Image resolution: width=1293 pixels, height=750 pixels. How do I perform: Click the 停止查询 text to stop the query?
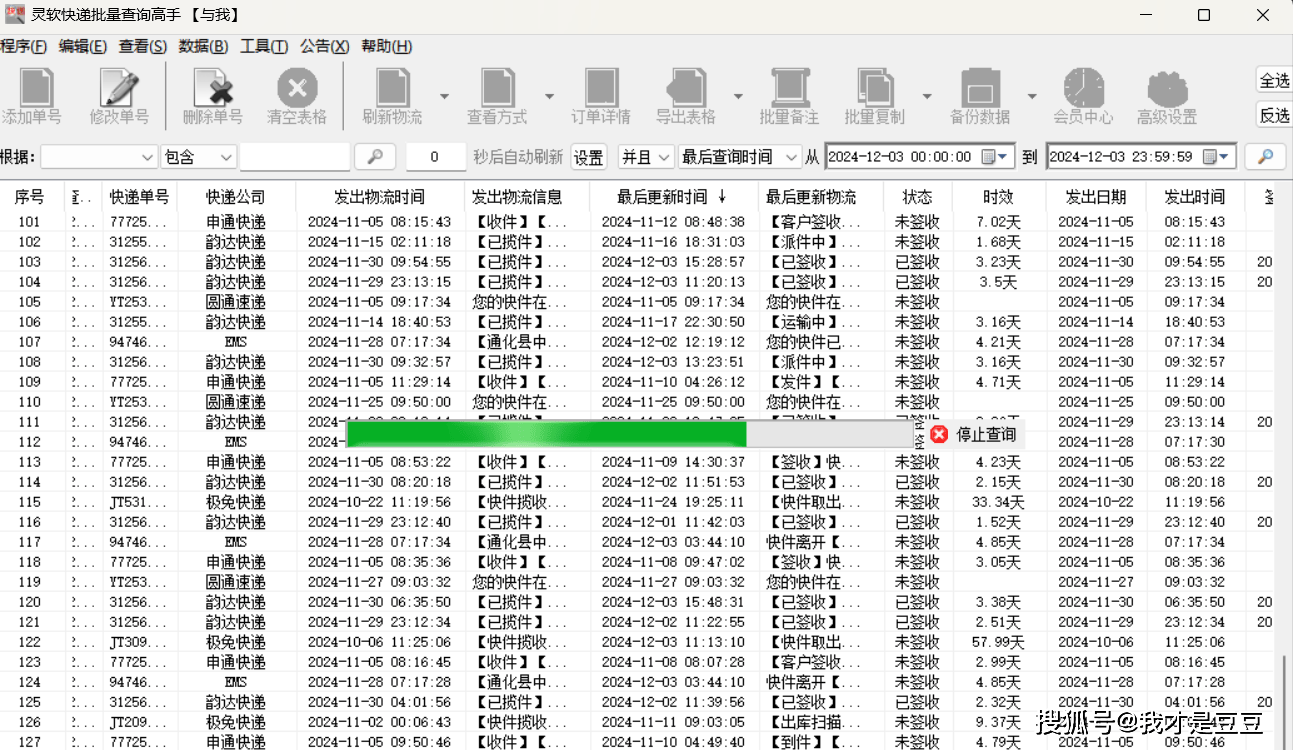(x=986, y=434)
